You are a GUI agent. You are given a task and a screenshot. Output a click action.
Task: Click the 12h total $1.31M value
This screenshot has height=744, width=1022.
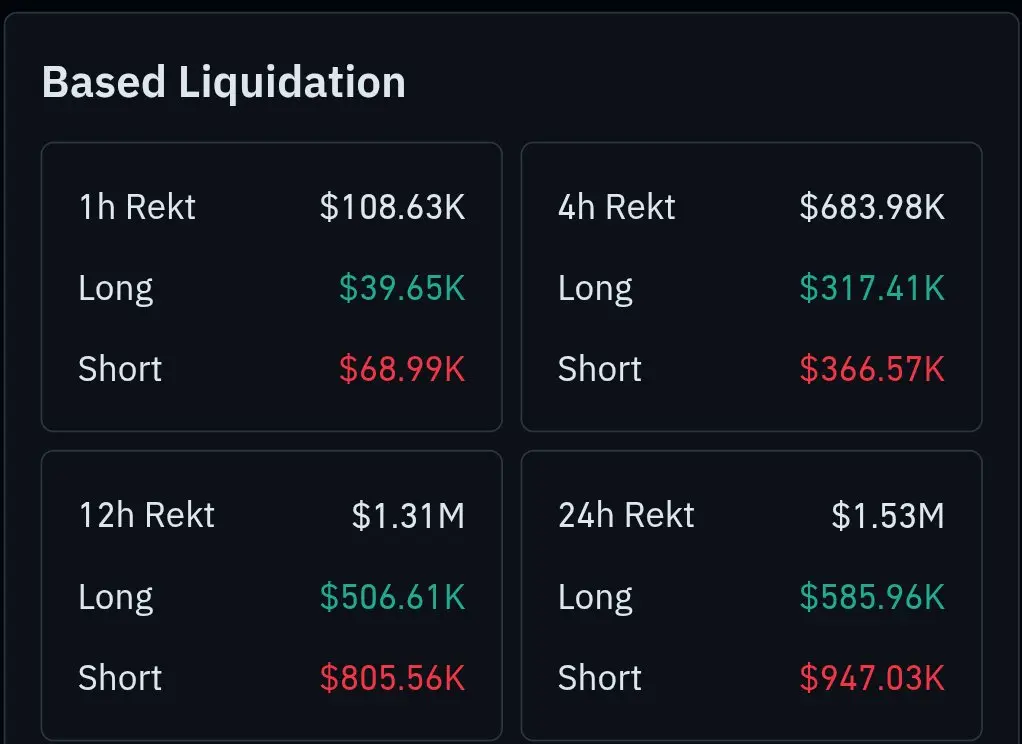[x=408, y=516]
